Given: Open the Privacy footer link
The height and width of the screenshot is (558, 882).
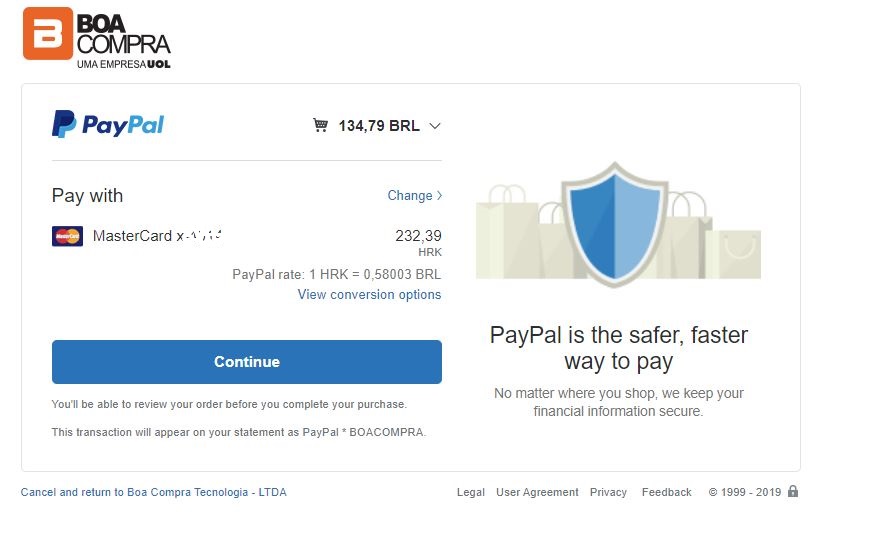Looking at the screenshot, I should 608,492.
